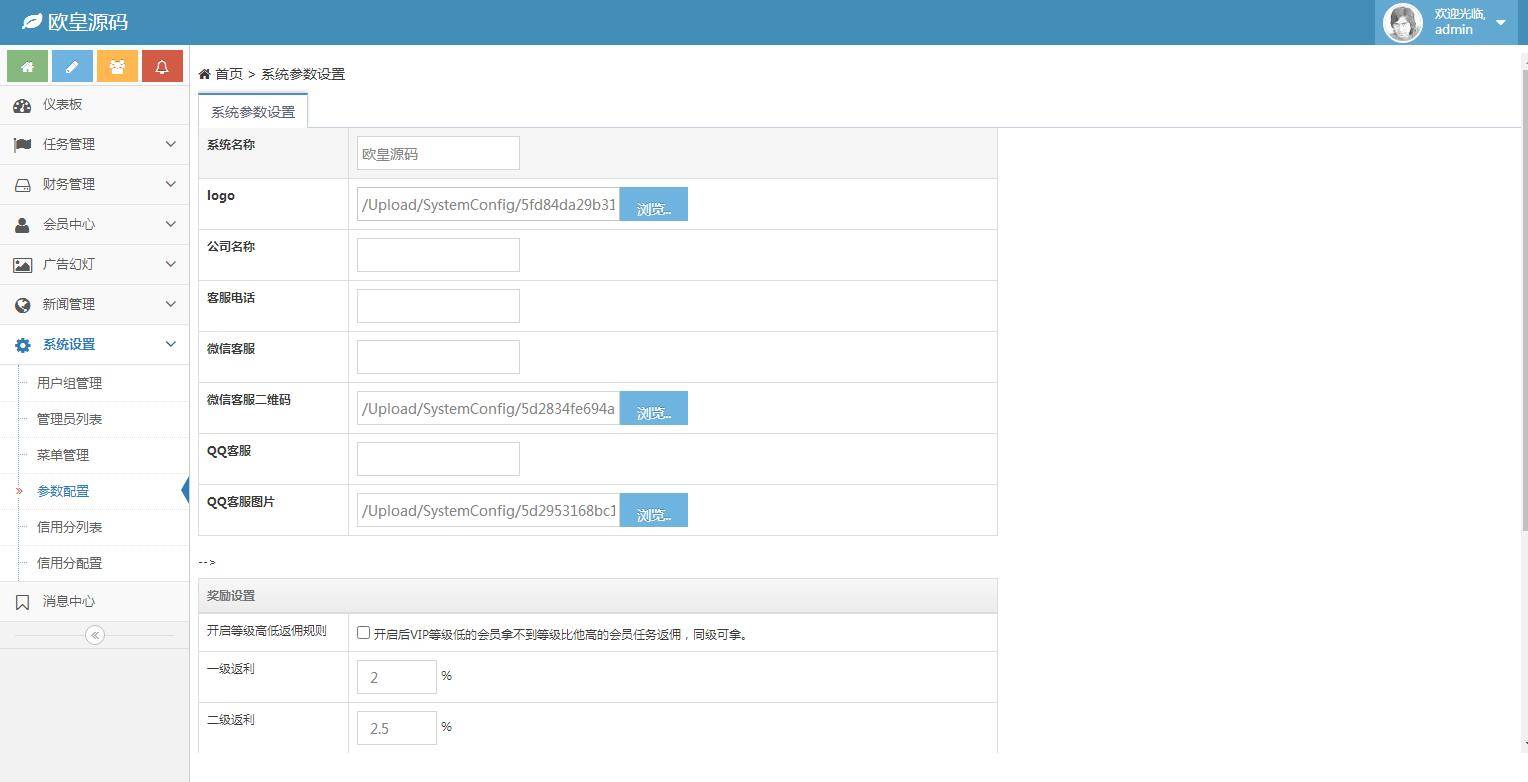
Task: Open the admin user dropdown arrow
Action: [x=1500, y=22]
